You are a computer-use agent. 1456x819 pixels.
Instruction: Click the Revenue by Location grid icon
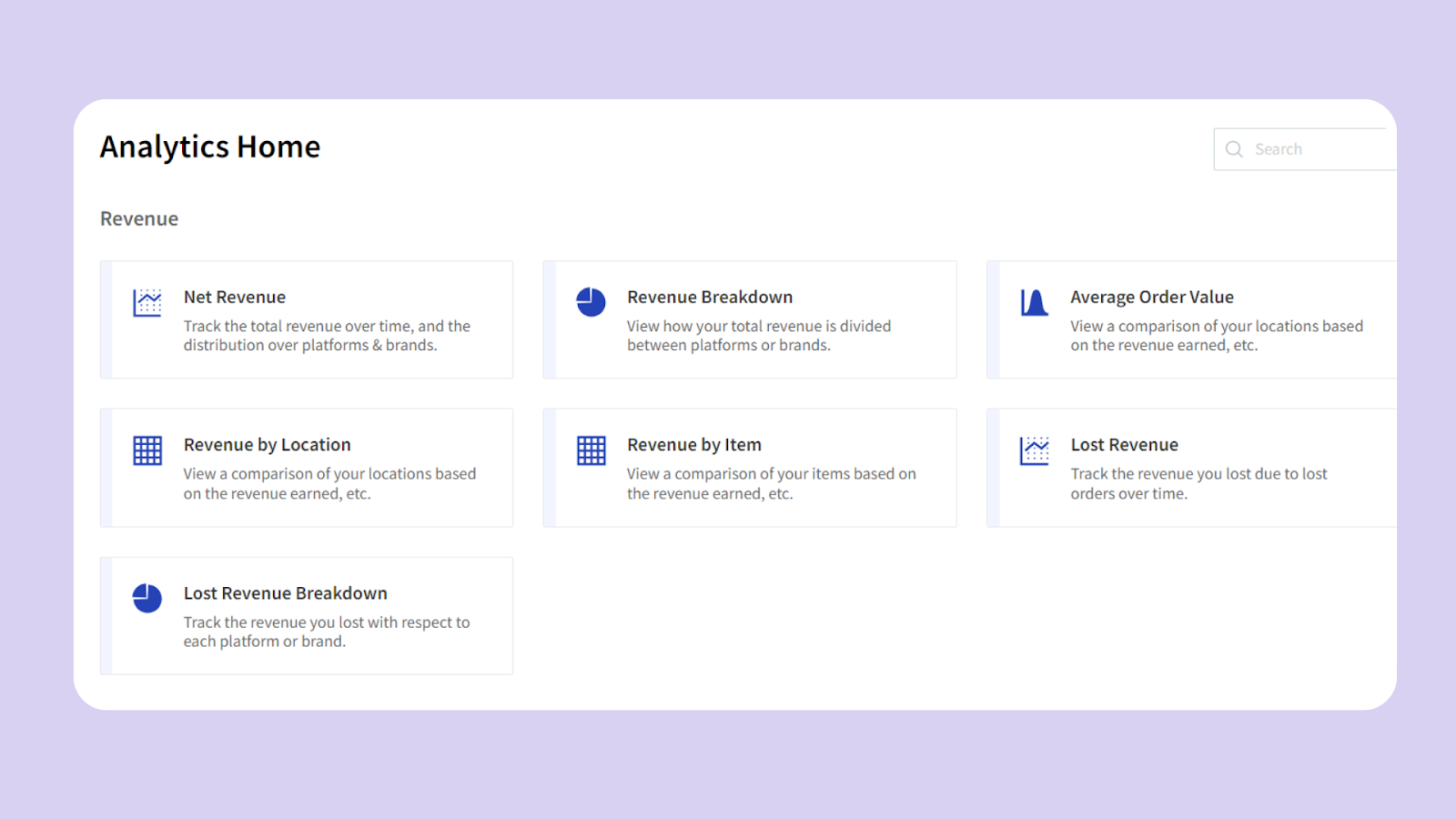(147, 450)
